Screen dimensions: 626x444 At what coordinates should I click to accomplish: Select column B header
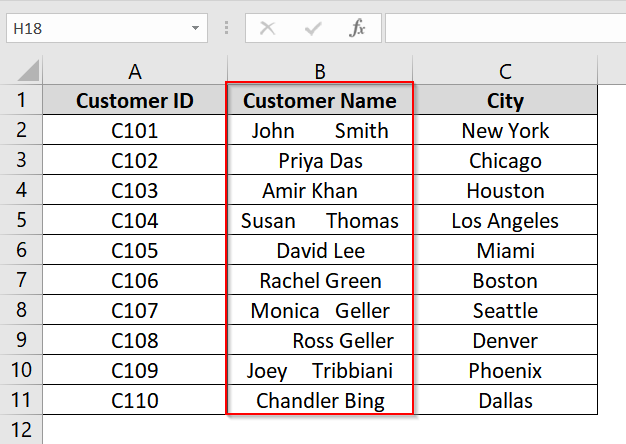pos(320,71)
